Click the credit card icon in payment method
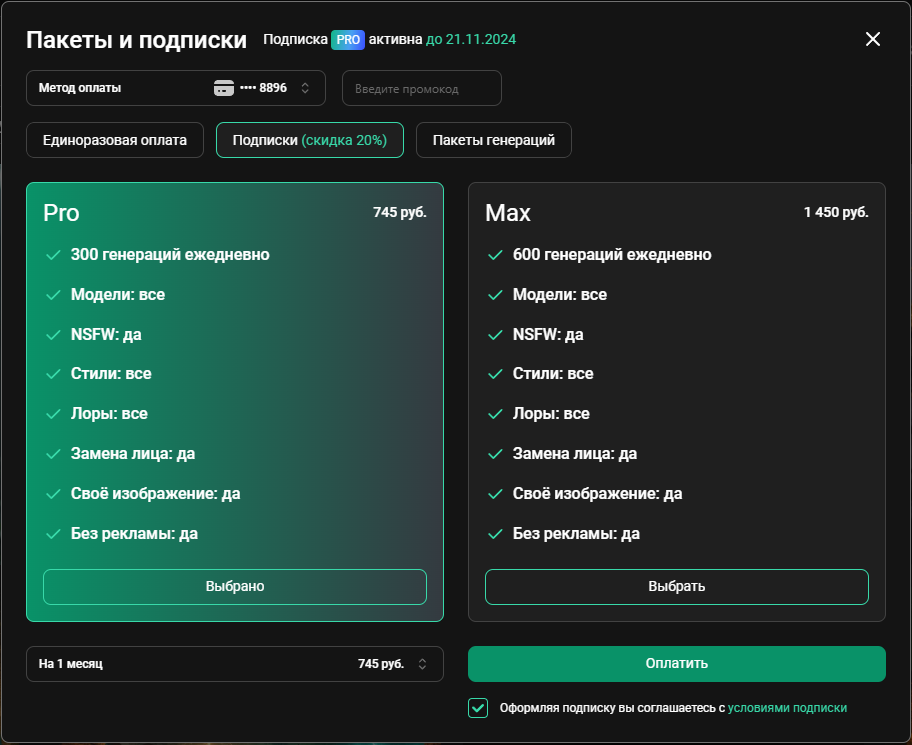Viewport: 912px width, 745px height. point(224,88)
